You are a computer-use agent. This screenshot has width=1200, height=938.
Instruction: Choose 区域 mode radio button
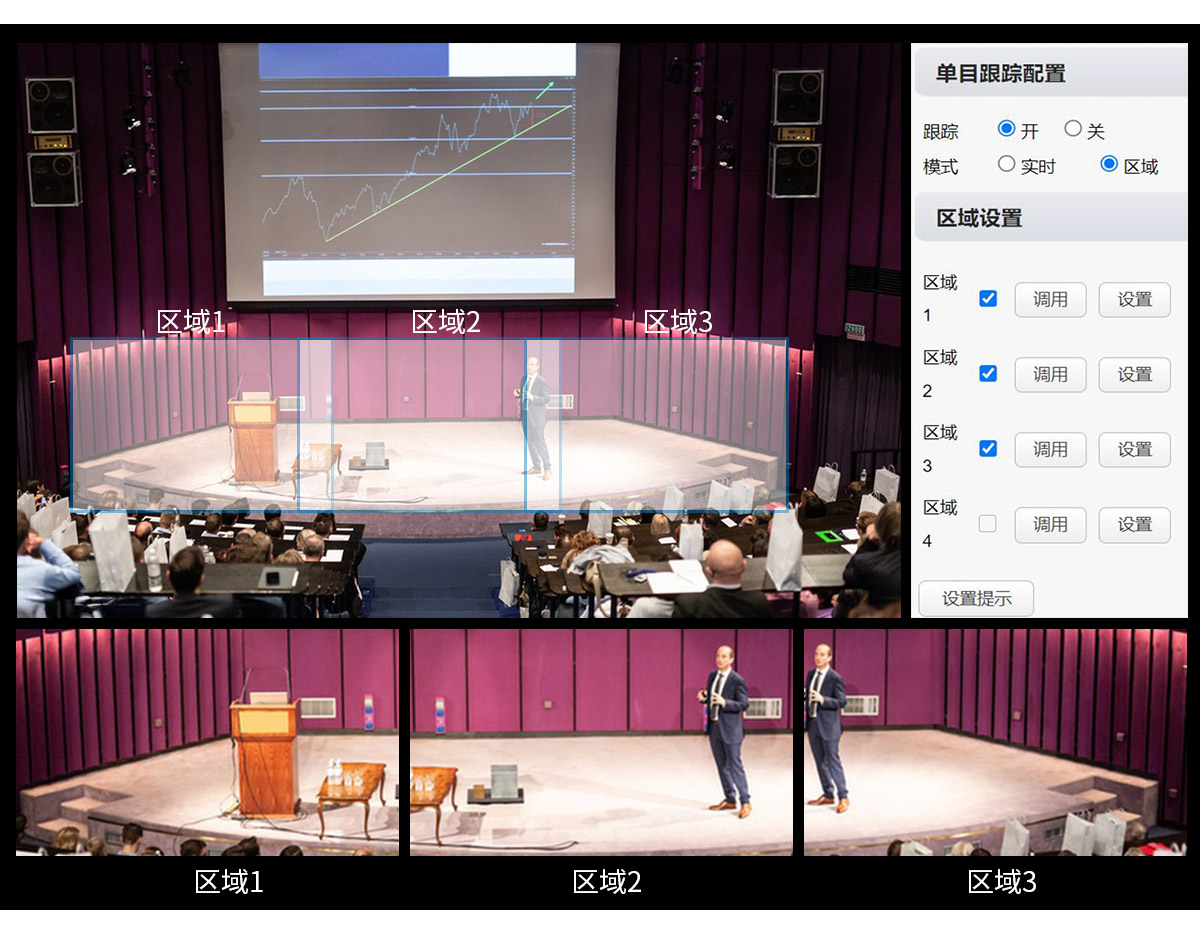click(1109, 164)
